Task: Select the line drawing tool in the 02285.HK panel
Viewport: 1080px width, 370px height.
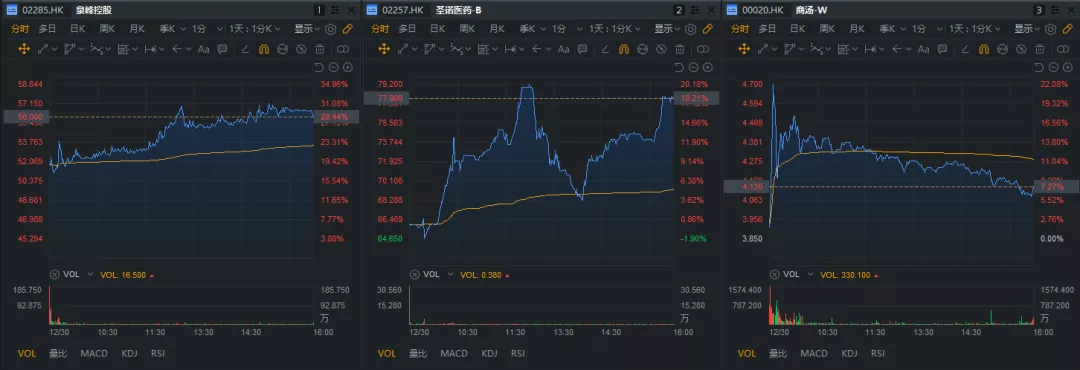Action: 43,49
